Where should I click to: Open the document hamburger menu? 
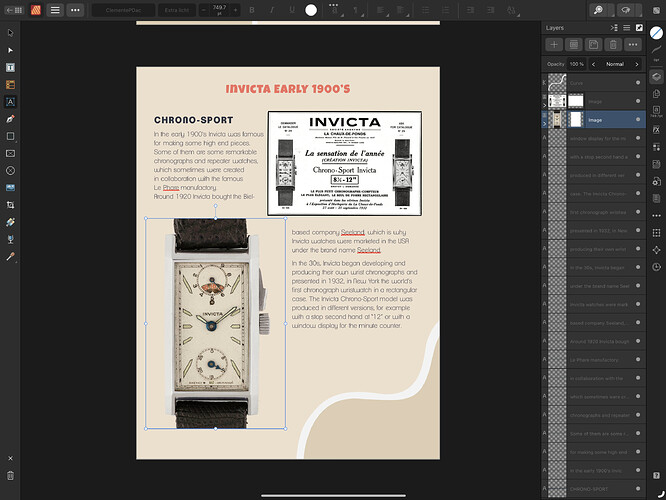[55, 10]
